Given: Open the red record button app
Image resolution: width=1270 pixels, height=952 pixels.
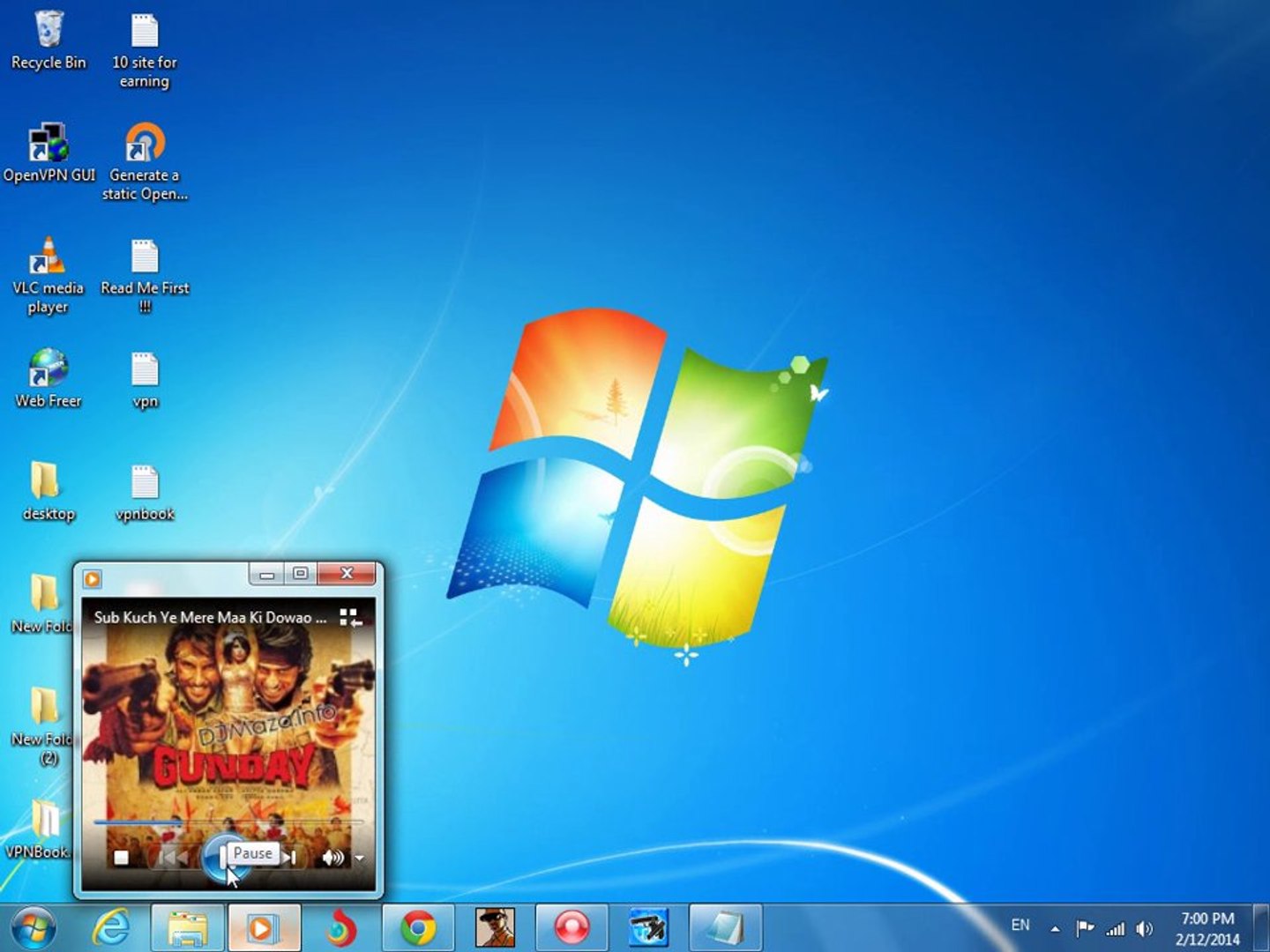Looking at the screenshot, I should point(571,928).
